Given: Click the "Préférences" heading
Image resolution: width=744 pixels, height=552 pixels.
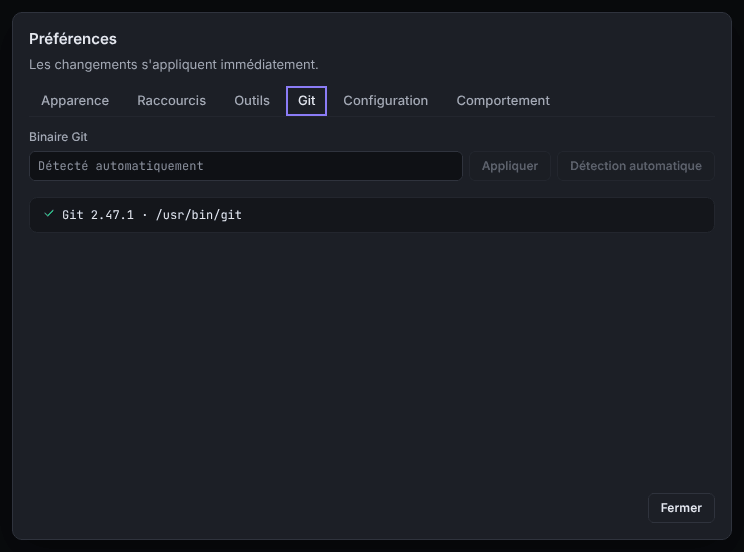Looking at the screenshot, I should 73,39.
